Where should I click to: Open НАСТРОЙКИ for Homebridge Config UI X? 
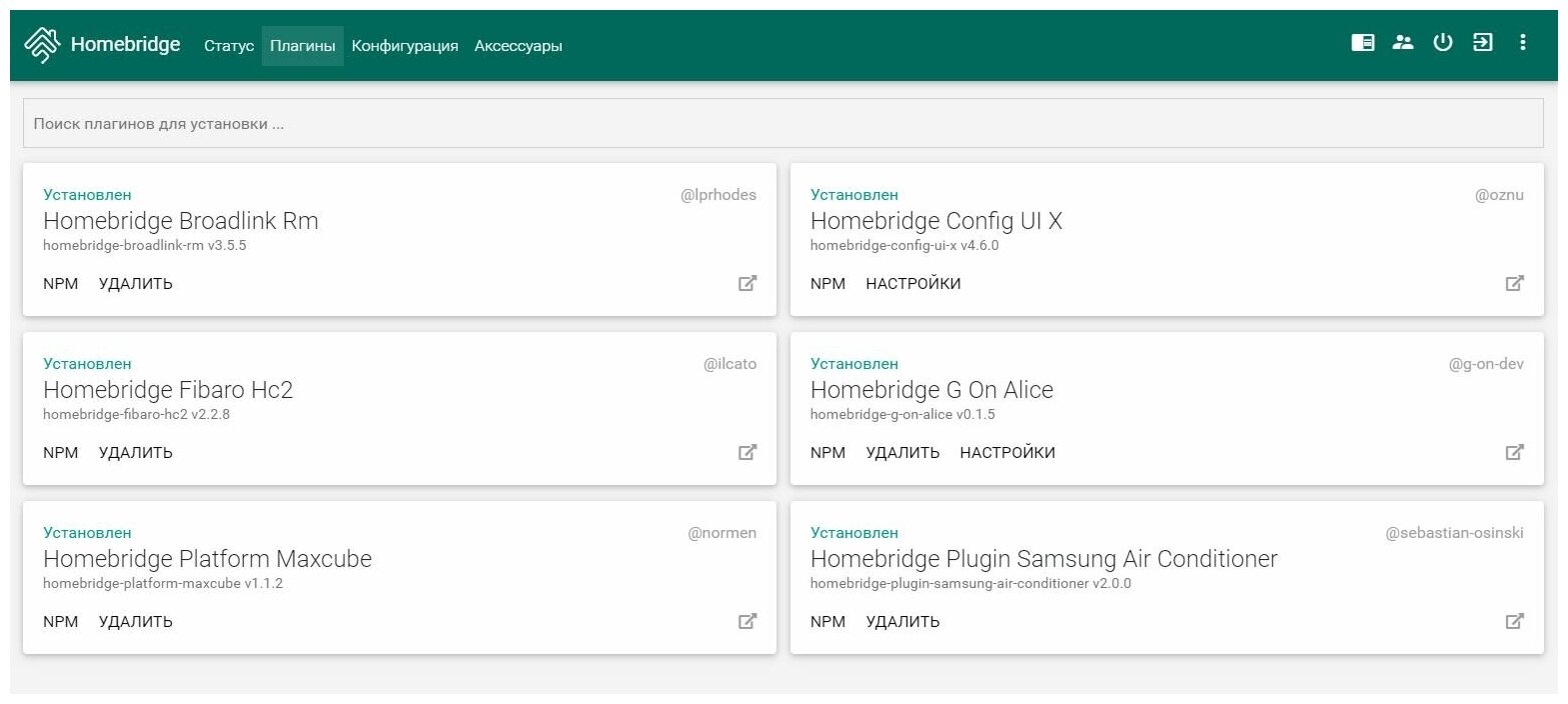913,284
